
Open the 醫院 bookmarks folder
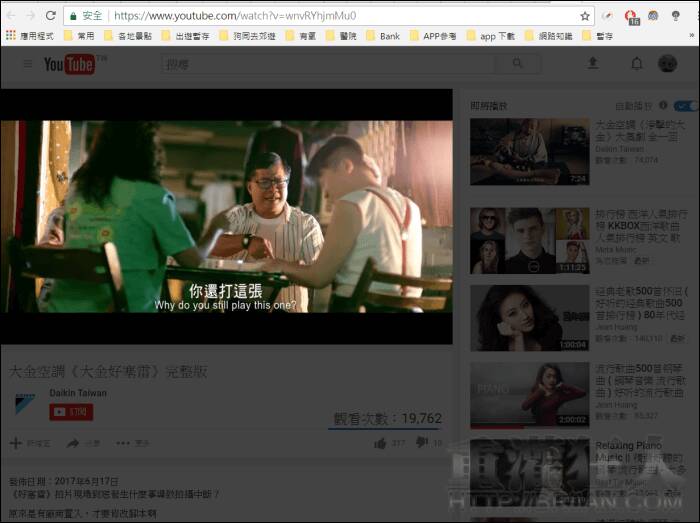click(342, 36)
